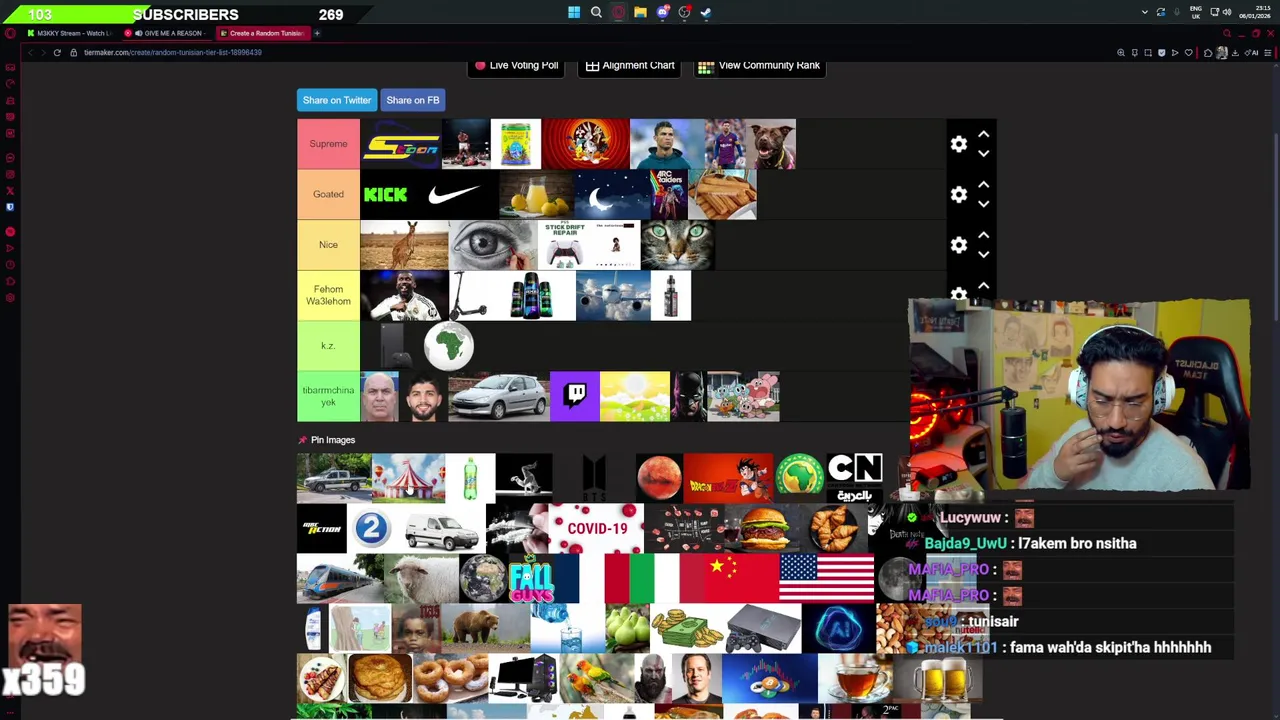This screenshot has height=720, width=1280.
Task: Select the tibarmchina yek tier label
Action: click(328, 396)
